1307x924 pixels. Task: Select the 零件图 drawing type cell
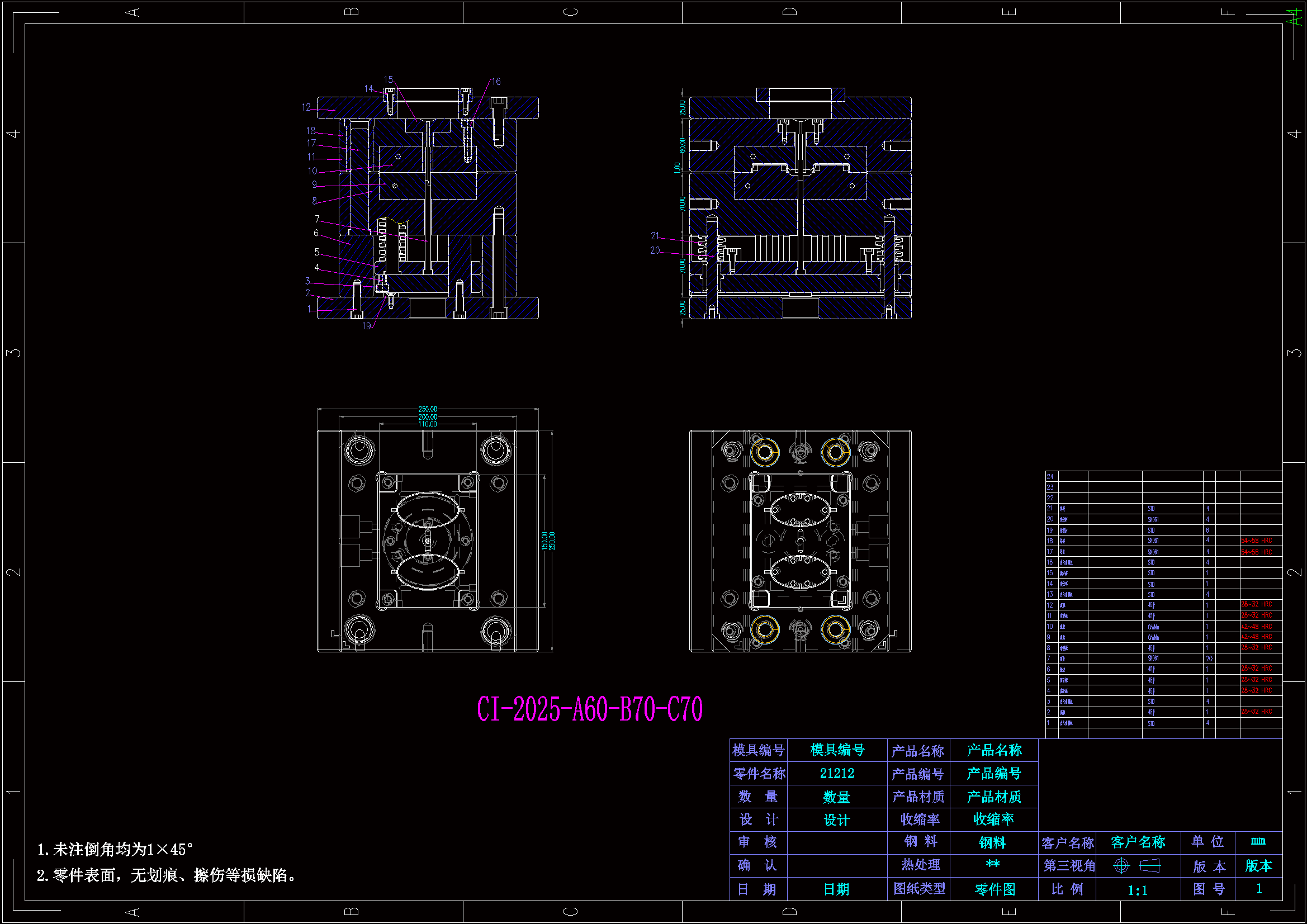[994, 889]
